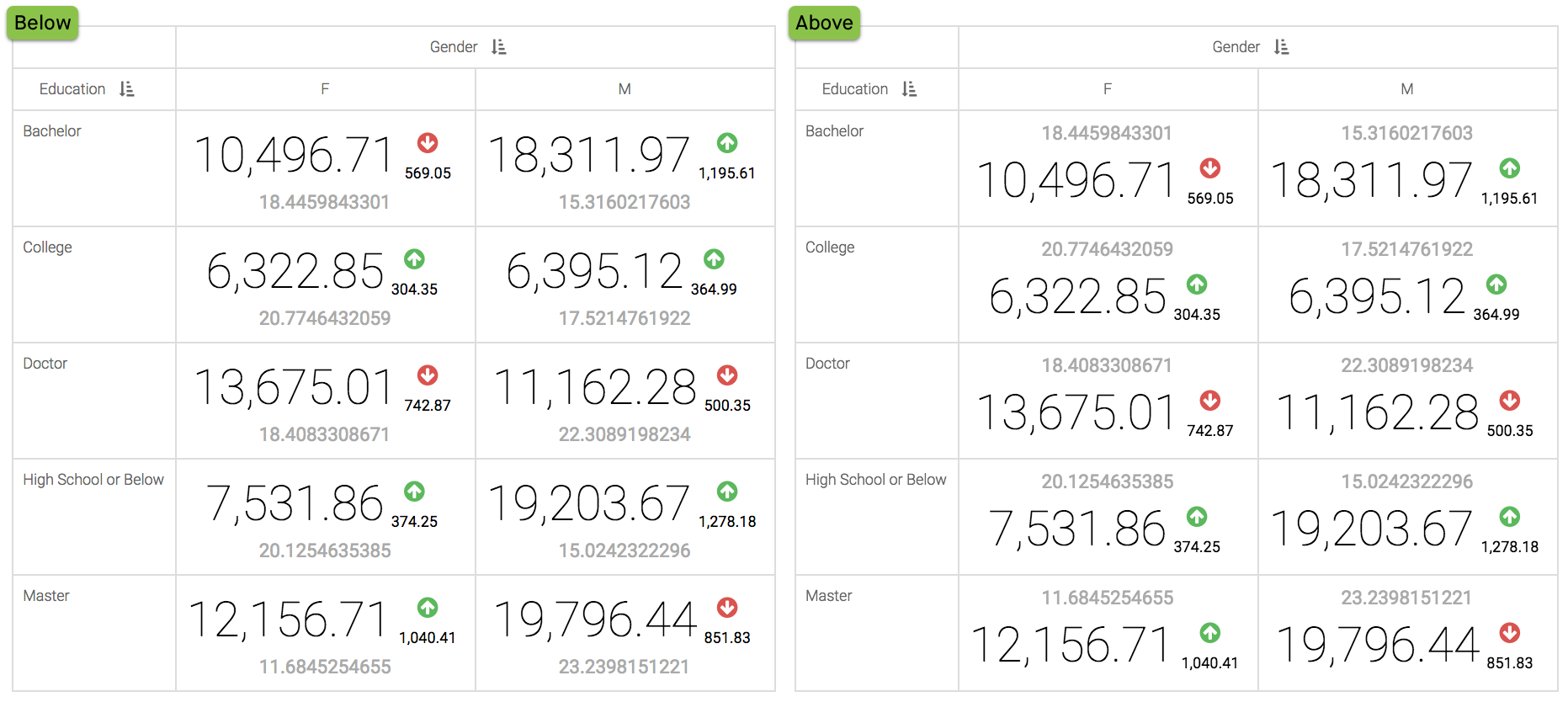Viewport: 1568px width, 702px height.
Task: Sort by Education in the Below table
Action: [127, 89]
